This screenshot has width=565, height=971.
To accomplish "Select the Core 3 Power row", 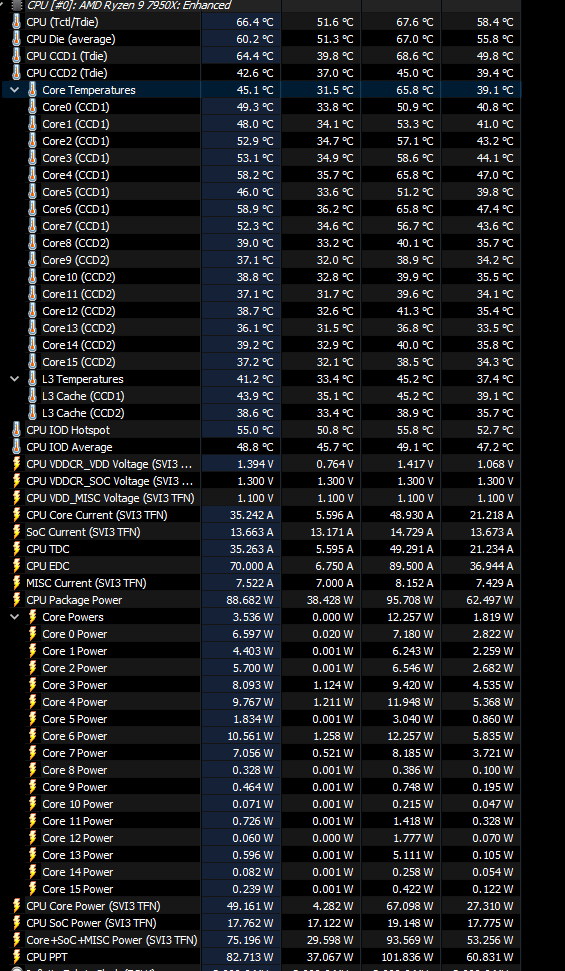I will [260, 685].
